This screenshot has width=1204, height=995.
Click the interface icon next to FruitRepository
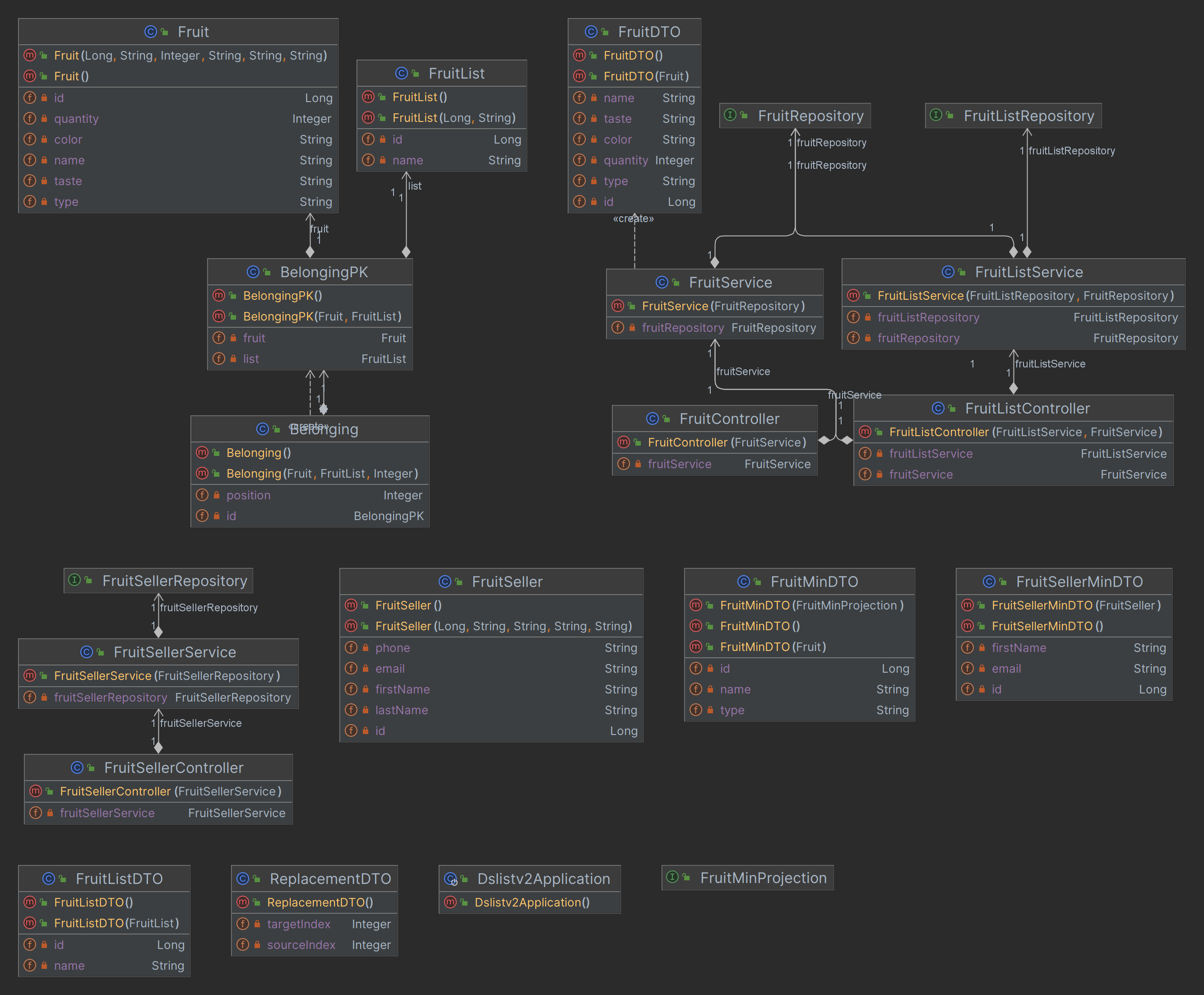730,115
